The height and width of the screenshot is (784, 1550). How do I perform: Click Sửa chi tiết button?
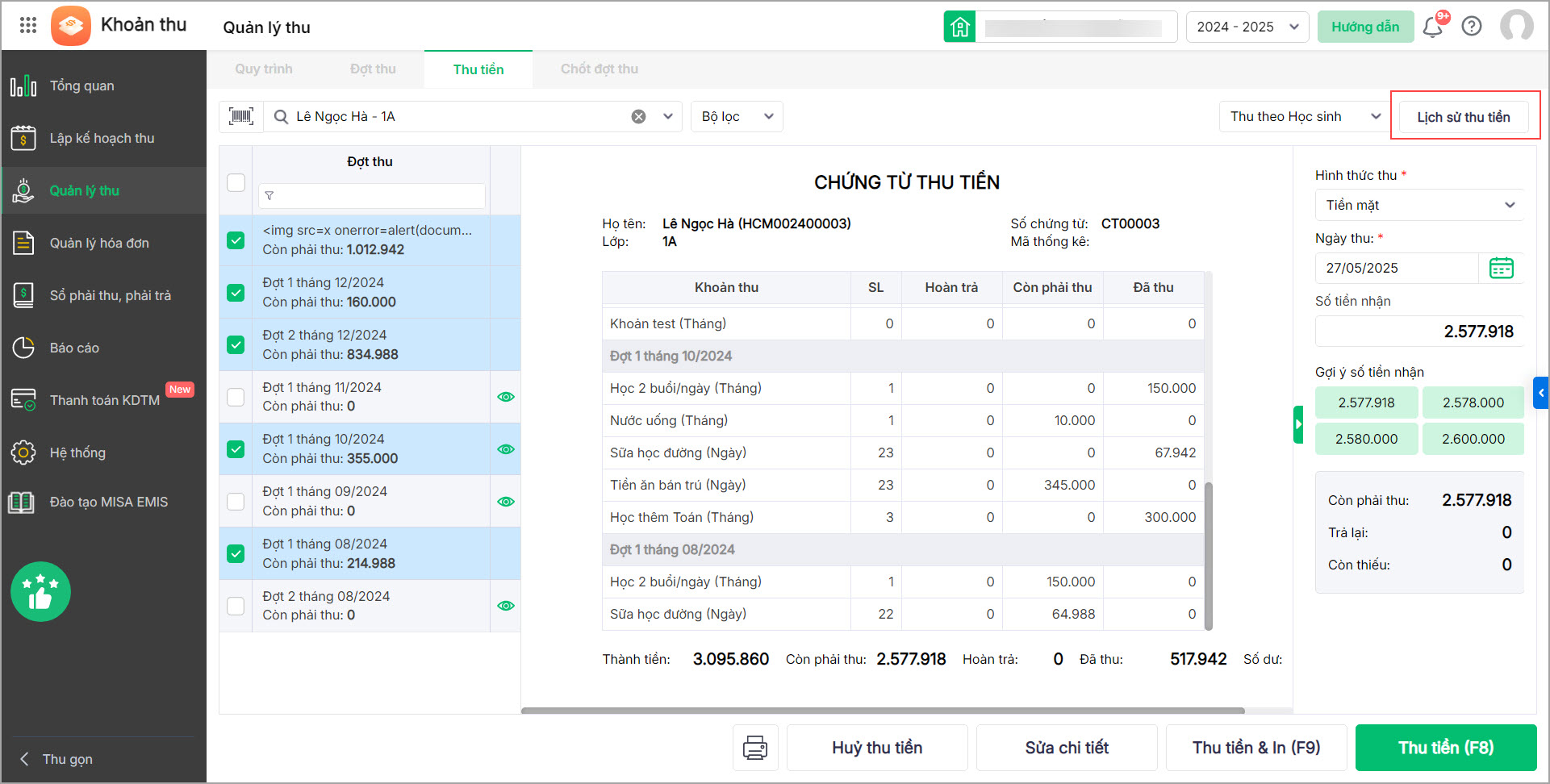(x=1067, y=748)
